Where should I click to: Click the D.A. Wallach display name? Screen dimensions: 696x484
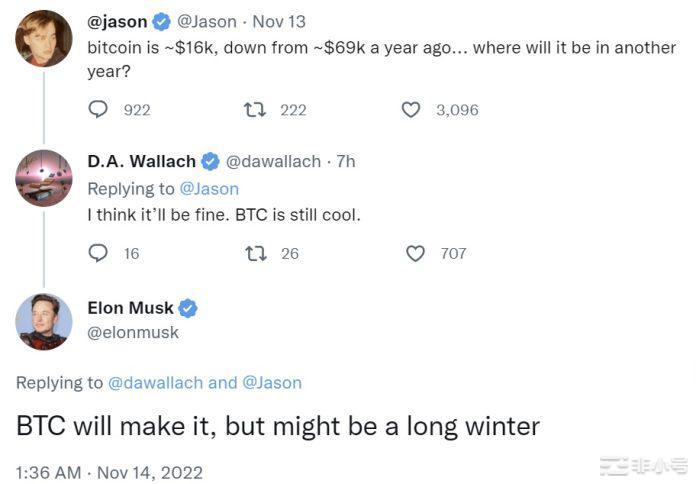141,161
